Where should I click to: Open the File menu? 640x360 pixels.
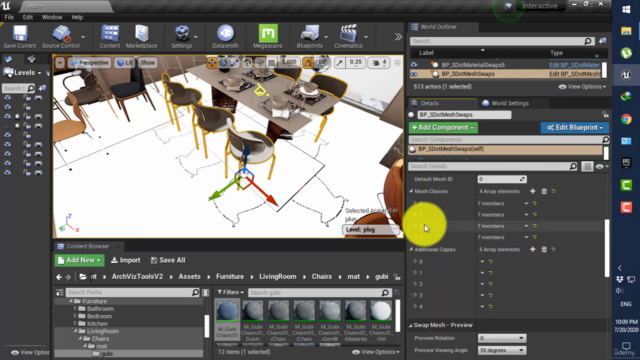pos(9,17)
